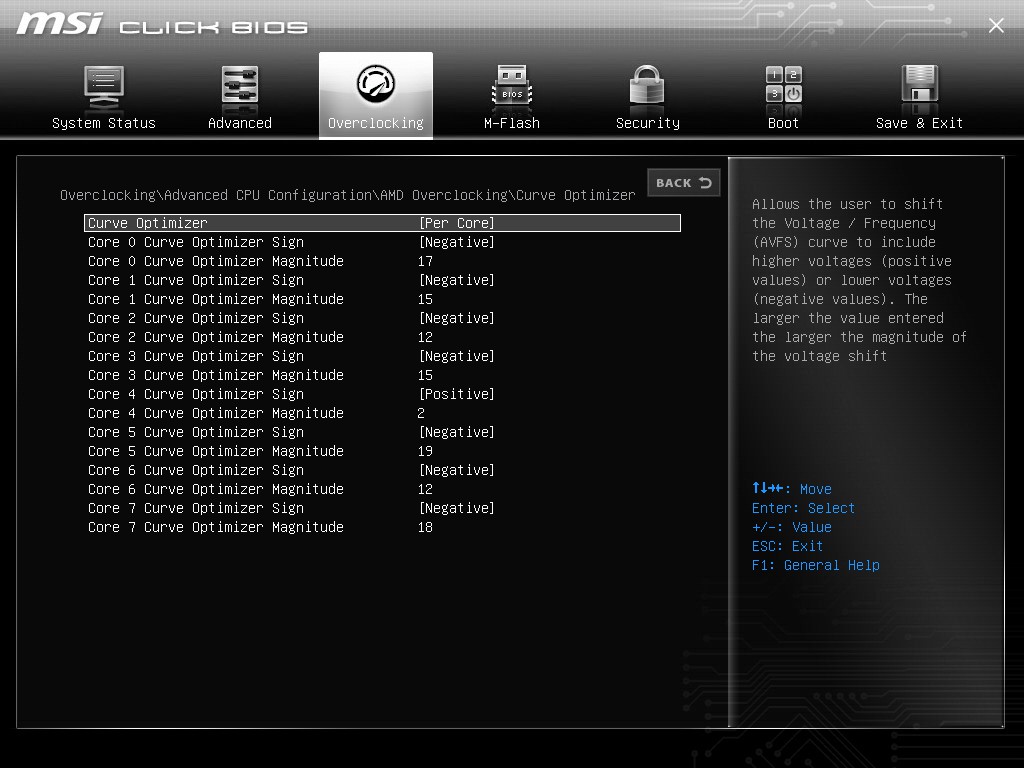Click the Curve Optimizer breadcrumb path
Image resolution: width=1024 pixels, height=768 pixels.
click(x=347, y=195)
